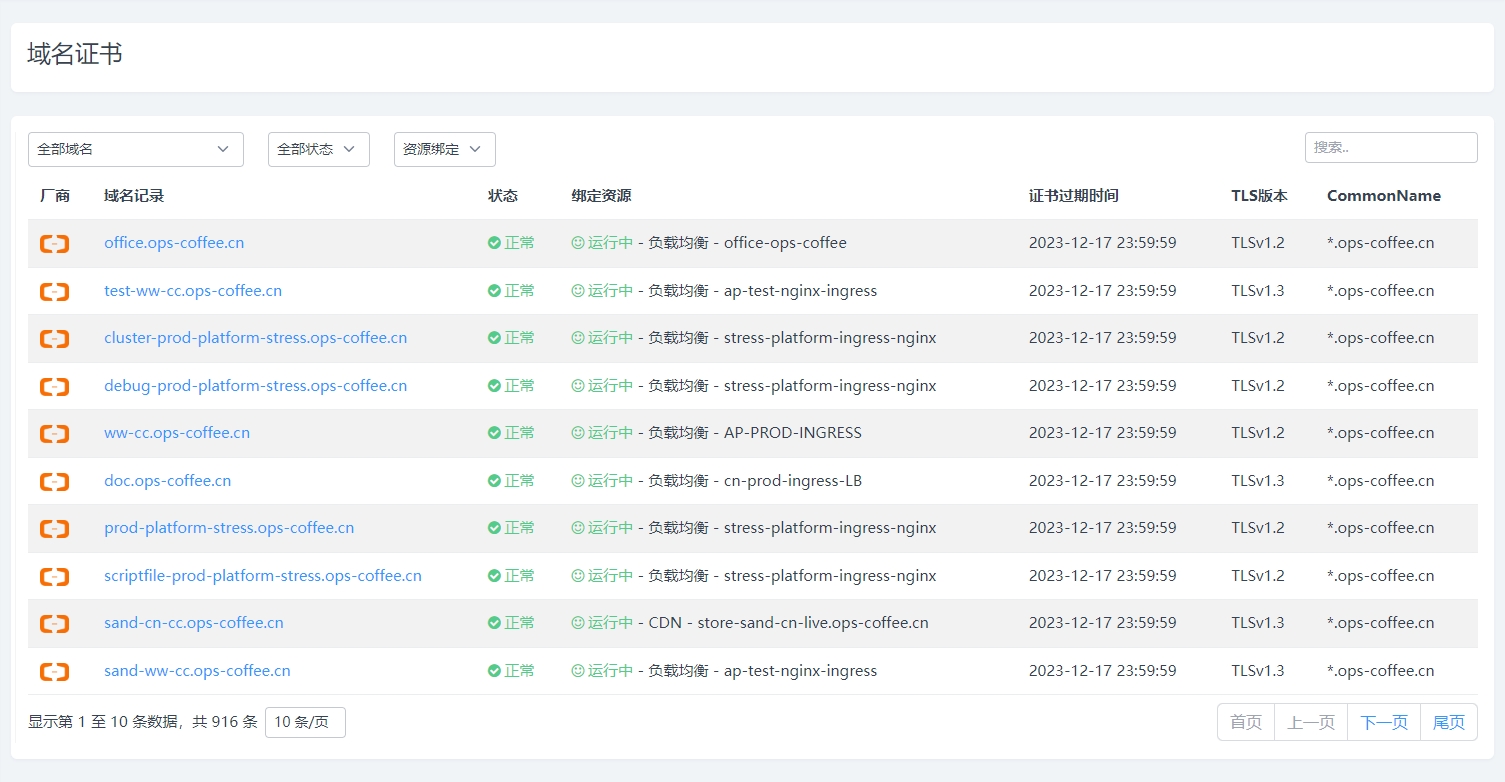Click the green status check icon for ww-cc.ops-coffee.cn

(x=494, y=433)
